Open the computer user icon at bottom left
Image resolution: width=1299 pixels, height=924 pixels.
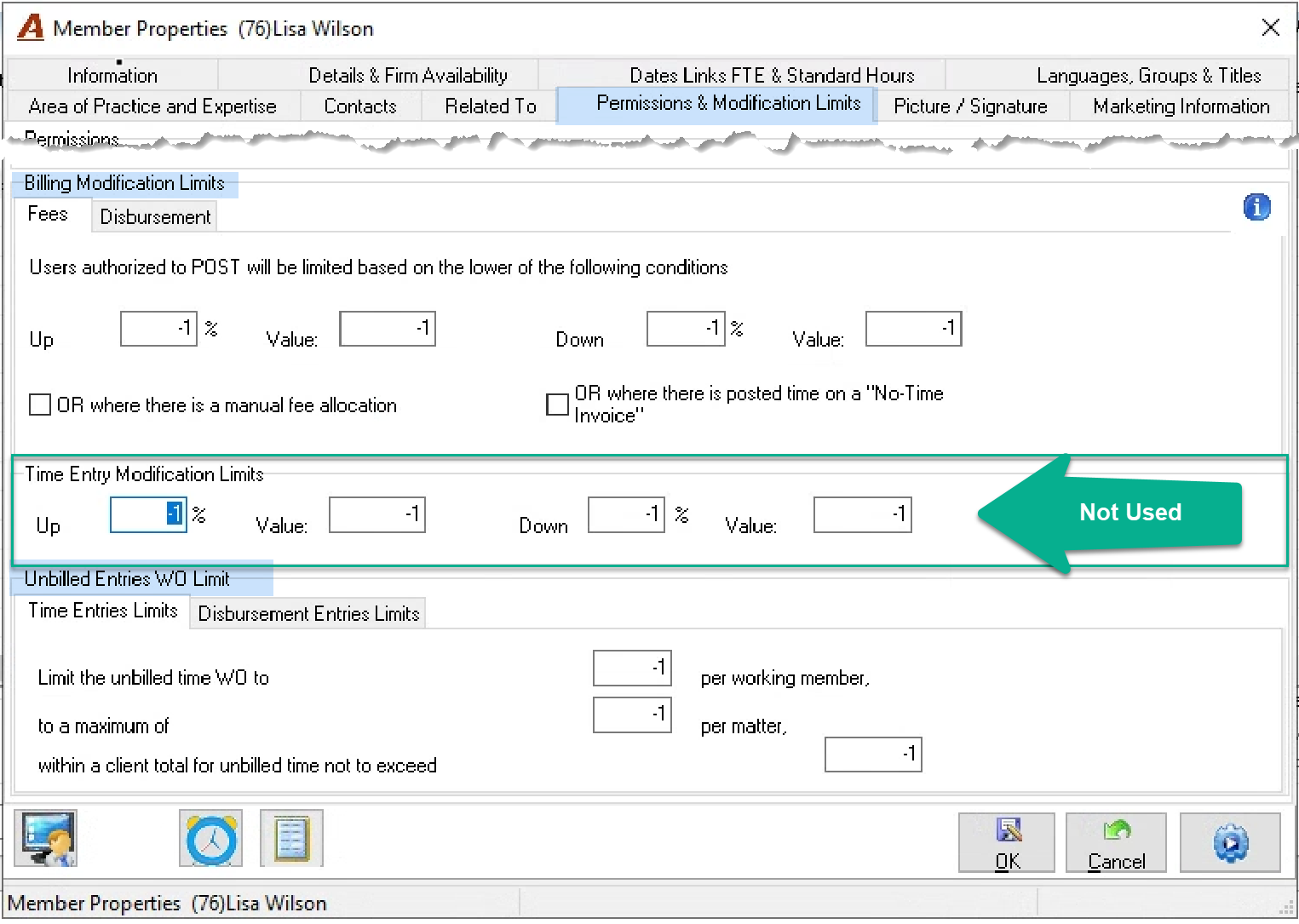coord(46,838)
